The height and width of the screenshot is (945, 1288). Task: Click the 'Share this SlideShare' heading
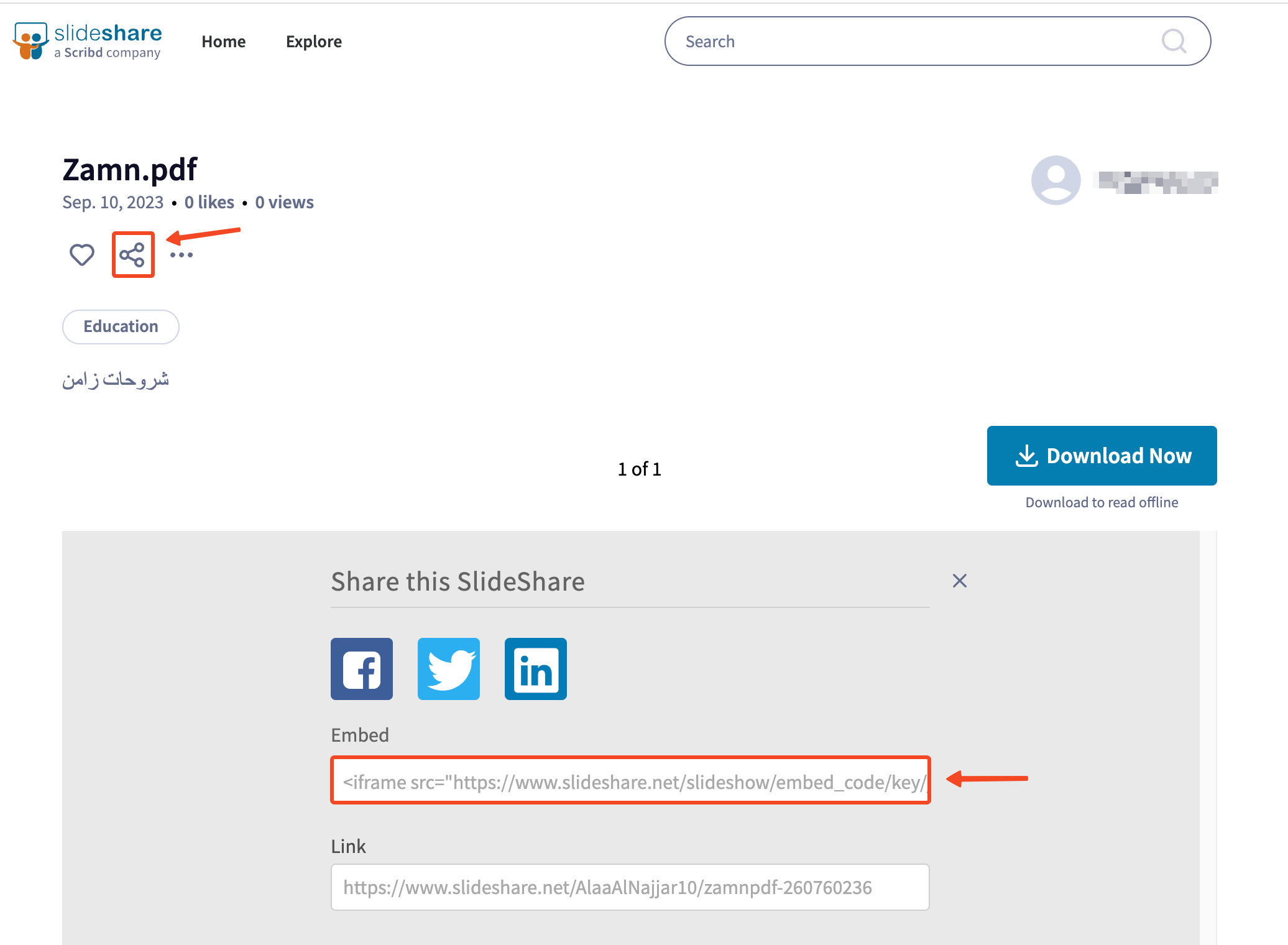point(458,582)
